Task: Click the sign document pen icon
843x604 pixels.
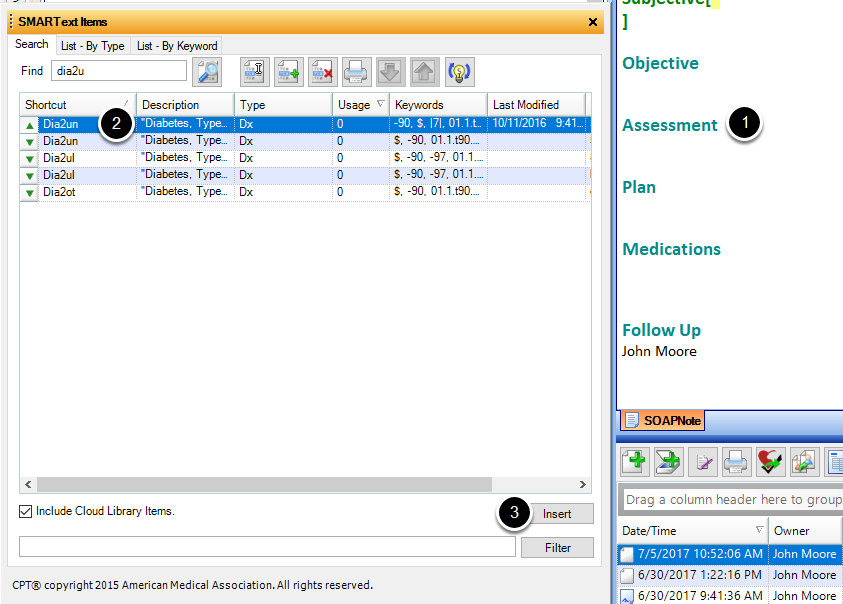Action: [703, 461]
